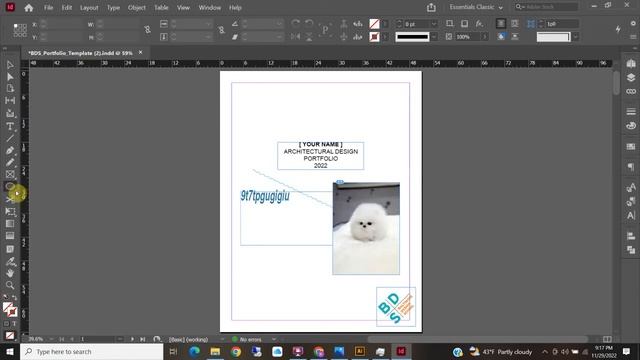This screenshot has height=360, width=640.
Task: Toggle constrain proportions for scaling
Action: point(221,30)
